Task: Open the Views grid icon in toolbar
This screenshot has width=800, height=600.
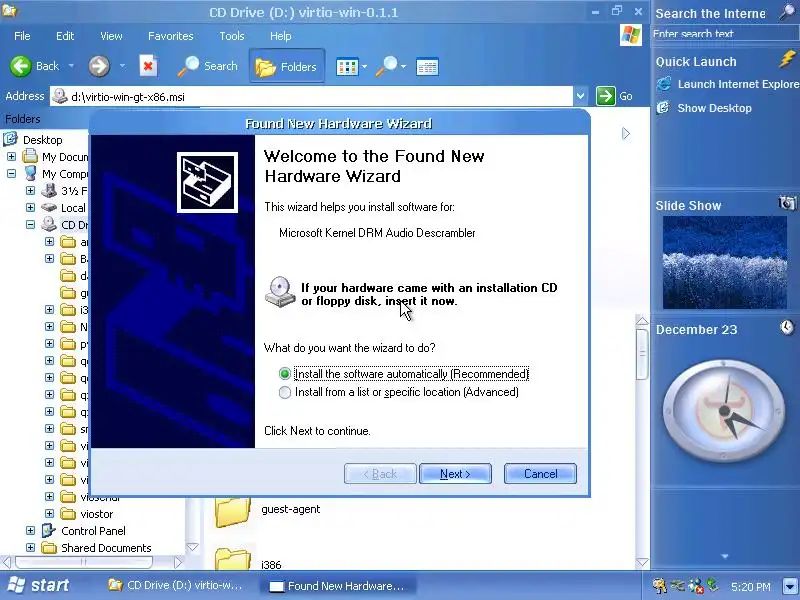Action: click(347, 67)
